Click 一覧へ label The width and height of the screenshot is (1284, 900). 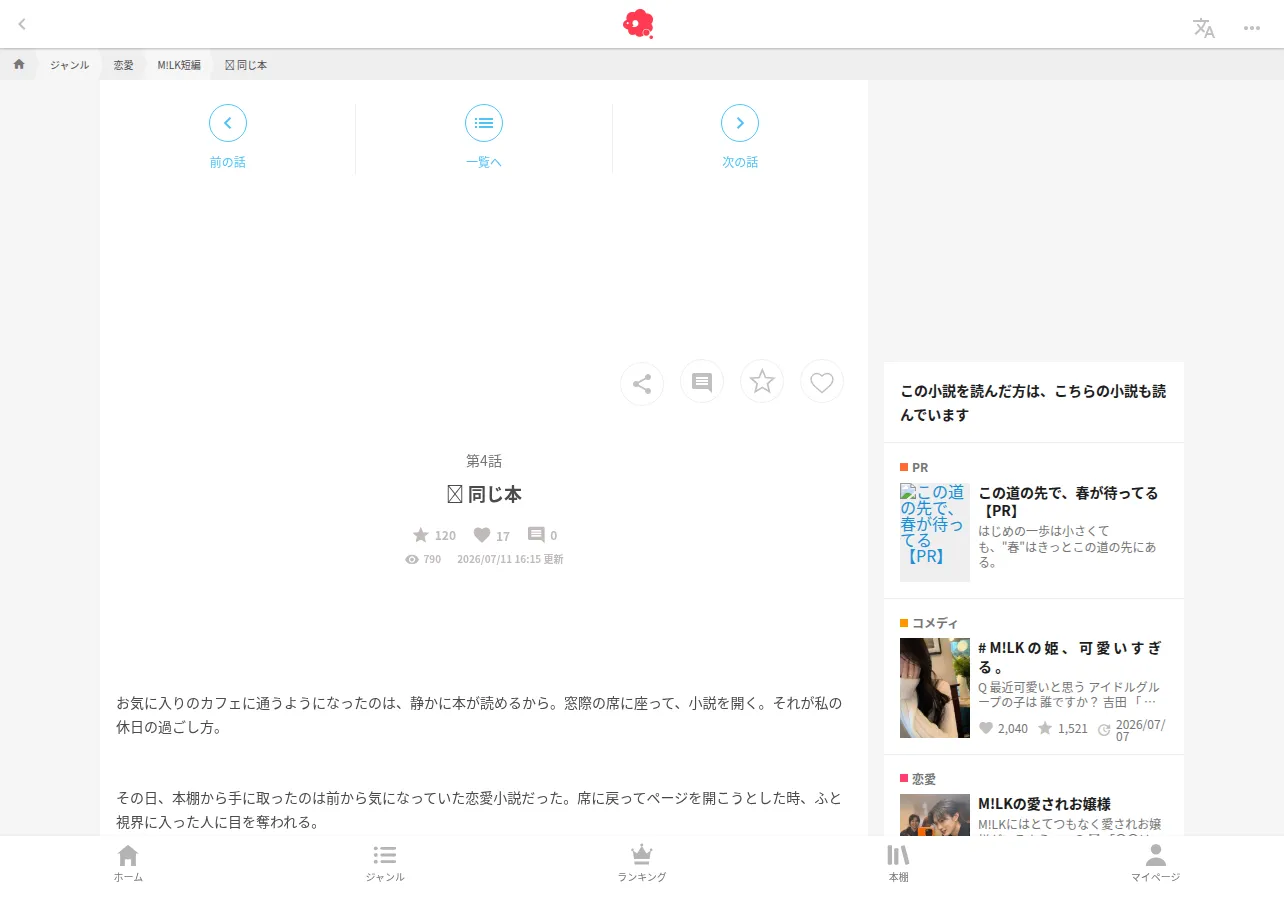tap(484, 162)
